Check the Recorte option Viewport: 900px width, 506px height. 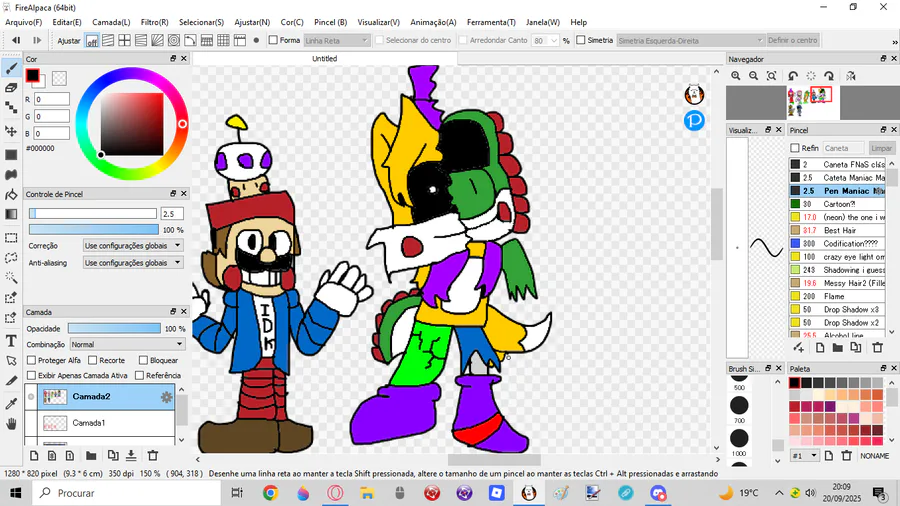[92, 360]
